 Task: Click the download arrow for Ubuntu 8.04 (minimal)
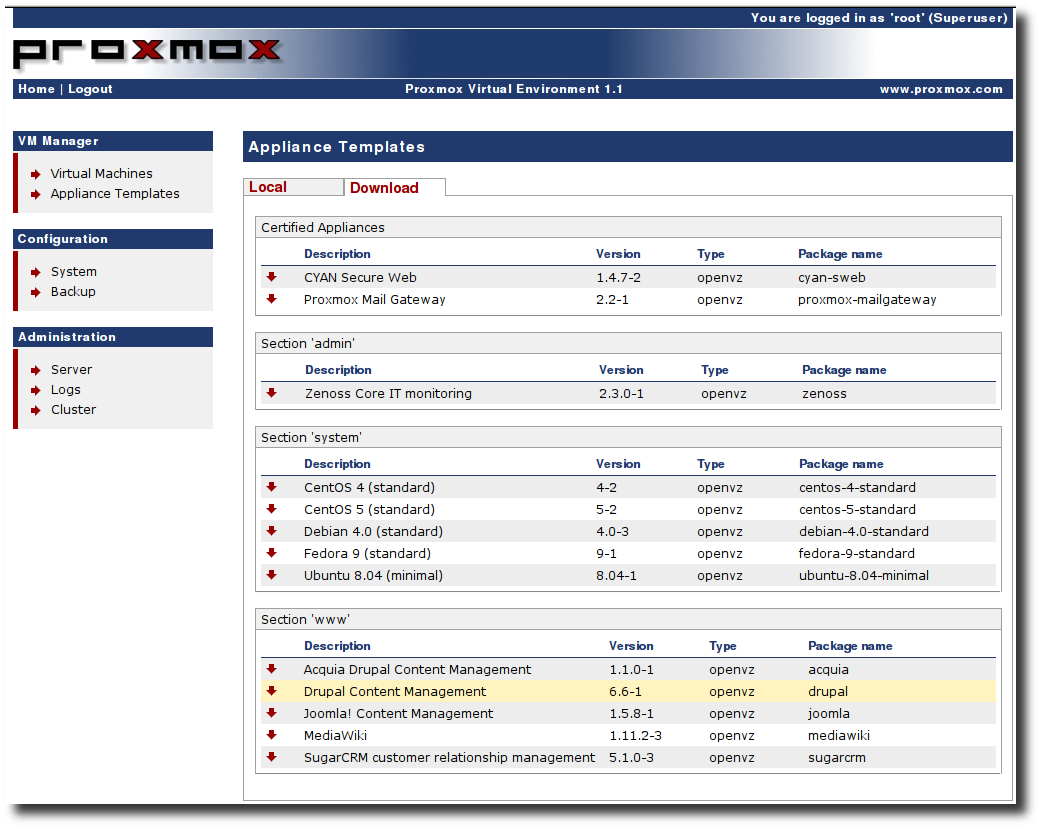pyautogui.click(x=272, y=575)
